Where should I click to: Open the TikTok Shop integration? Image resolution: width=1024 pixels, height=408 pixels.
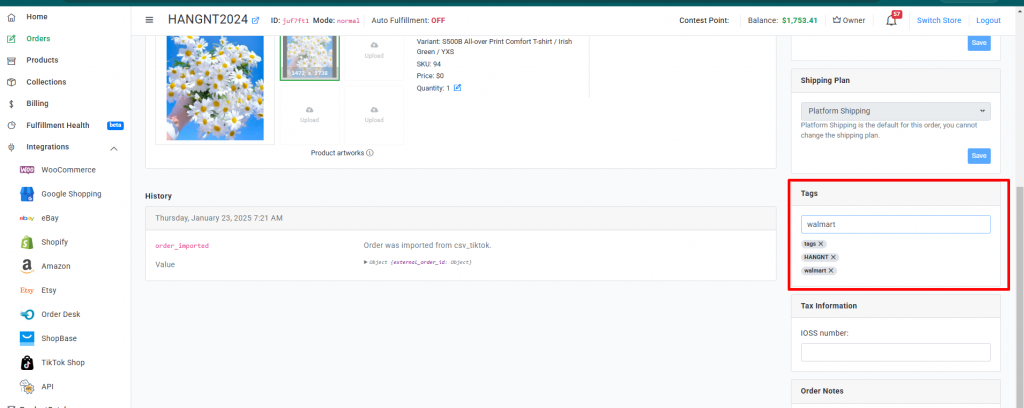coord(63,362)
